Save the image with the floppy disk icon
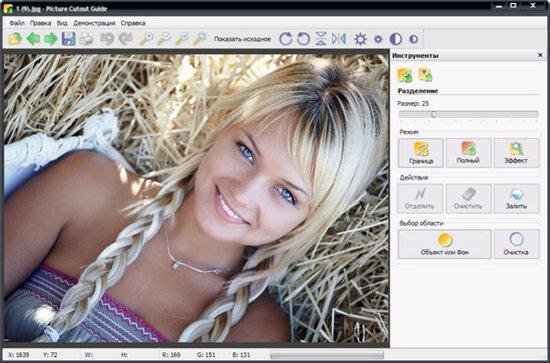 tap(68, 39)
